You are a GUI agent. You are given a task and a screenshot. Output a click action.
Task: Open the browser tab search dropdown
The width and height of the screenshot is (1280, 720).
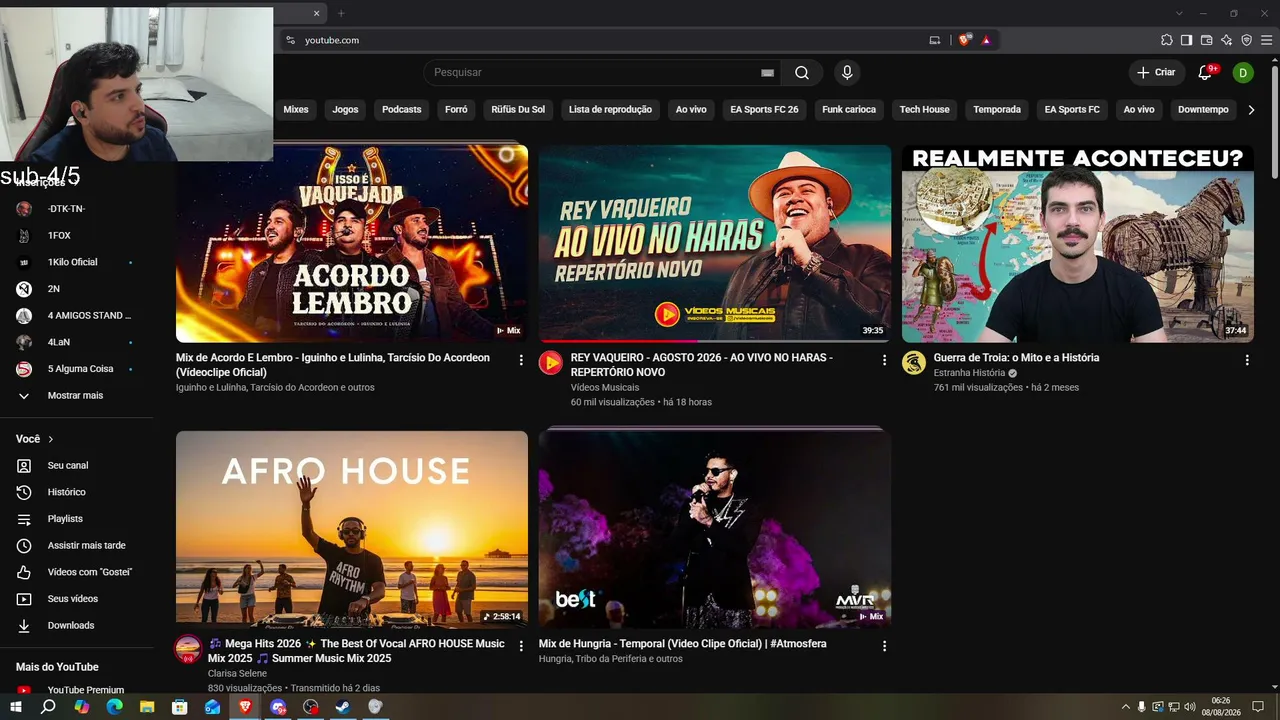[x=1179, y=13]
